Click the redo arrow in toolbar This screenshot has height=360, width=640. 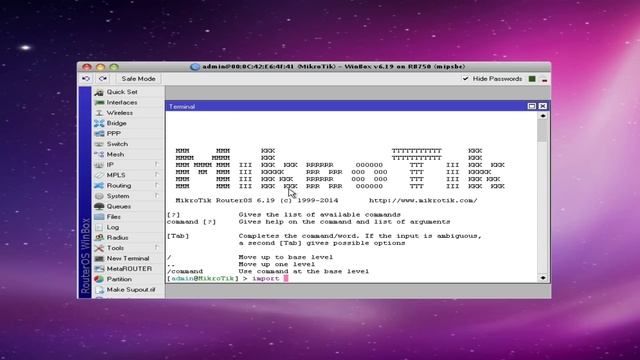pyautogui.click(x=103, y=78)
